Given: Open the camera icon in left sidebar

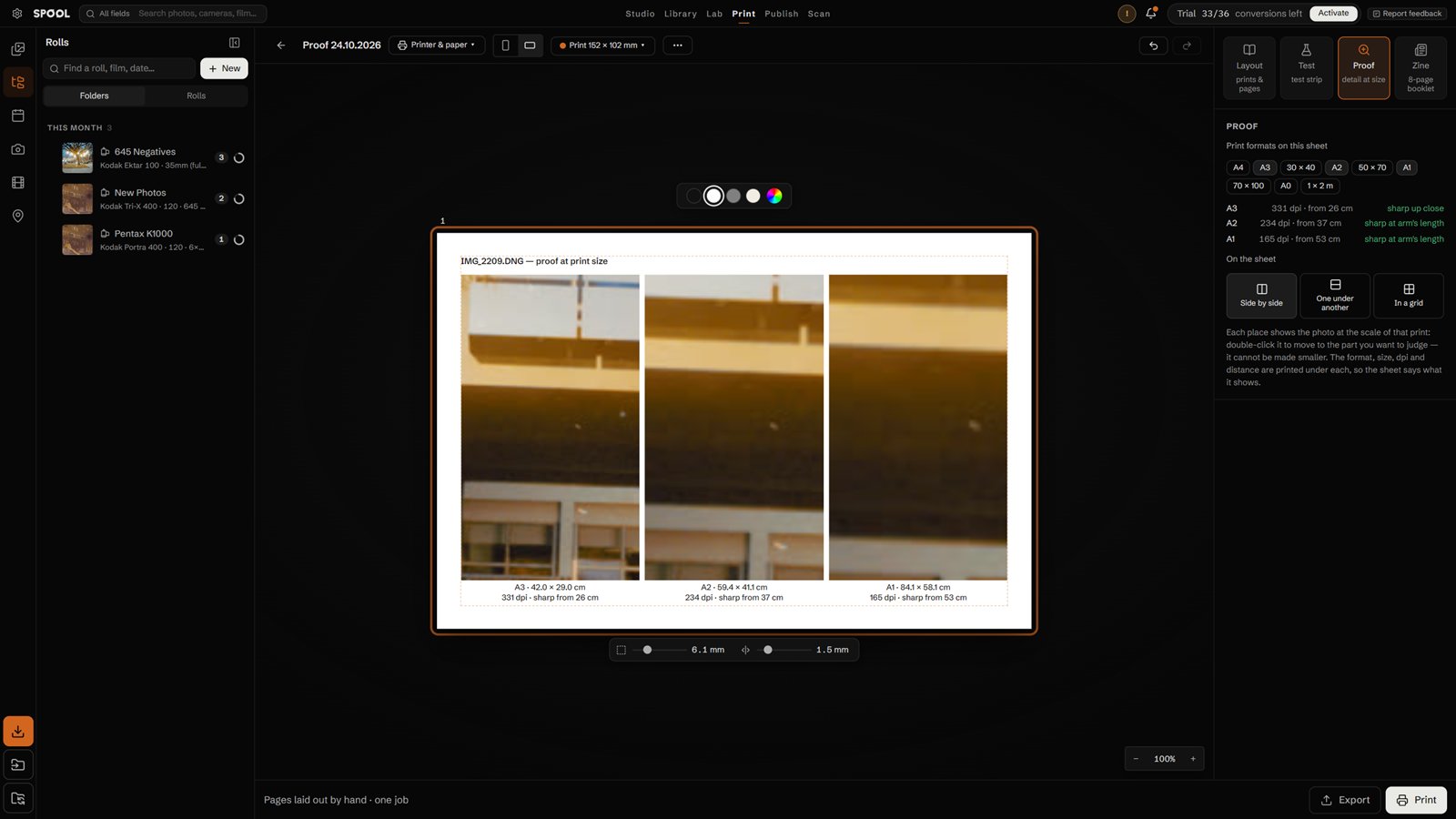Looking at the screenshot, I should [18, 149].
